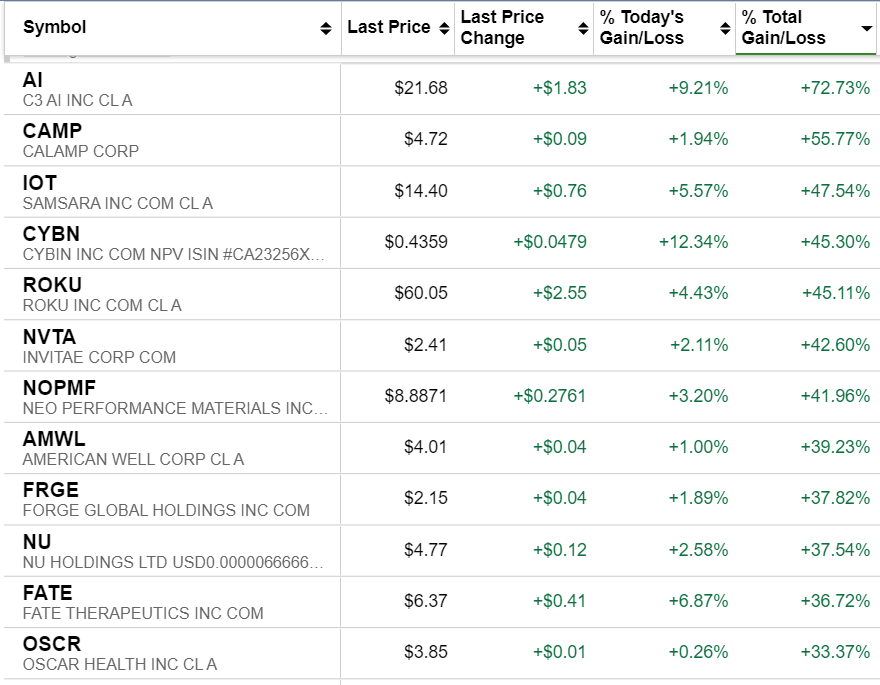Click sort arrows beside % Today's Gain/Loss header
Image resolution: width=880 pixels, height=685 pixels.
point(726,29)
